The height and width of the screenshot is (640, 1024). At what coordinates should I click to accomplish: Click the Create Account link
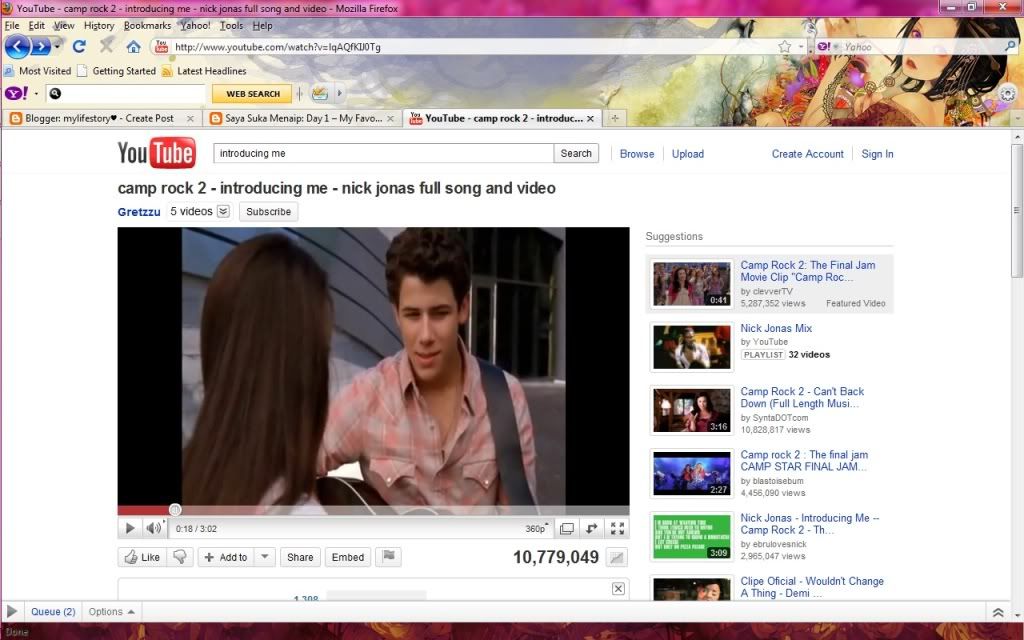pos(807,153)
